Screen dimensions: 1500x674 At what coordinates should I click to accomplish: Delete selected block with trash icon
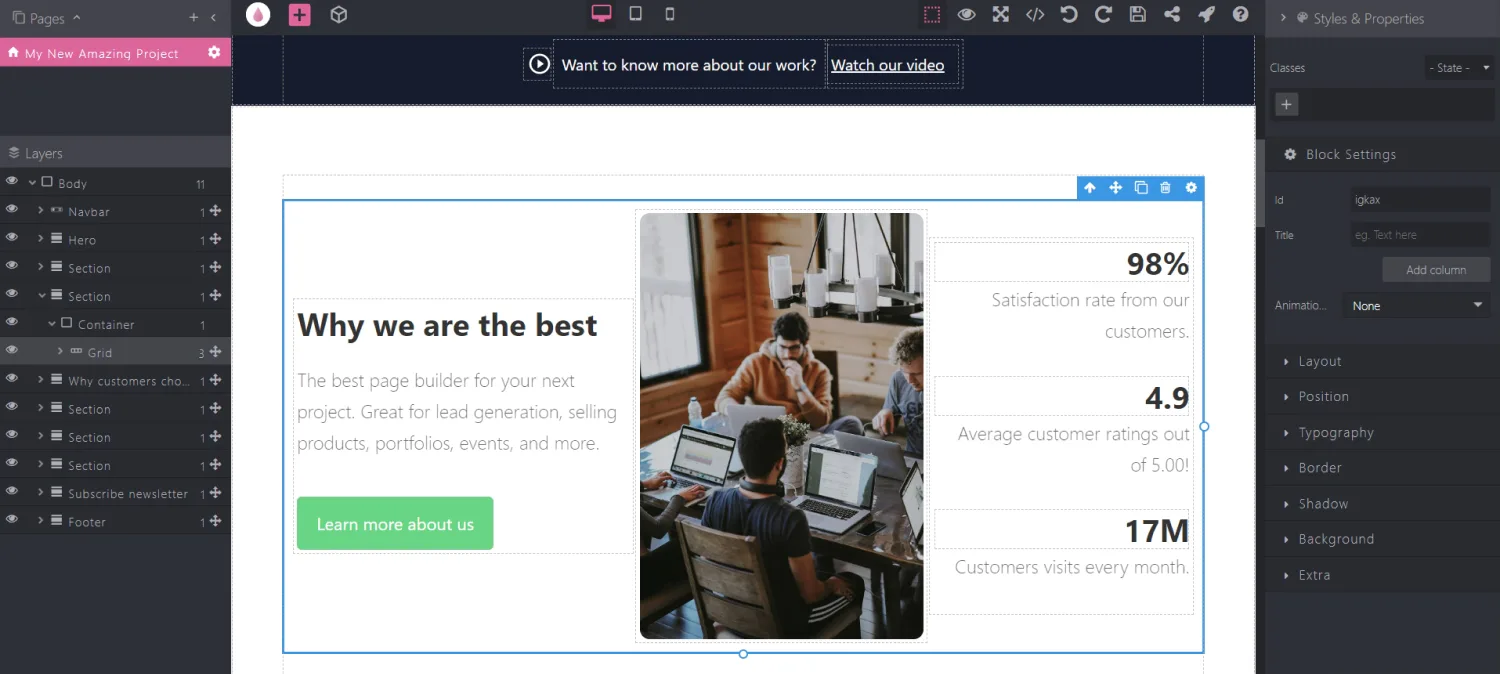coord(1165,188)
